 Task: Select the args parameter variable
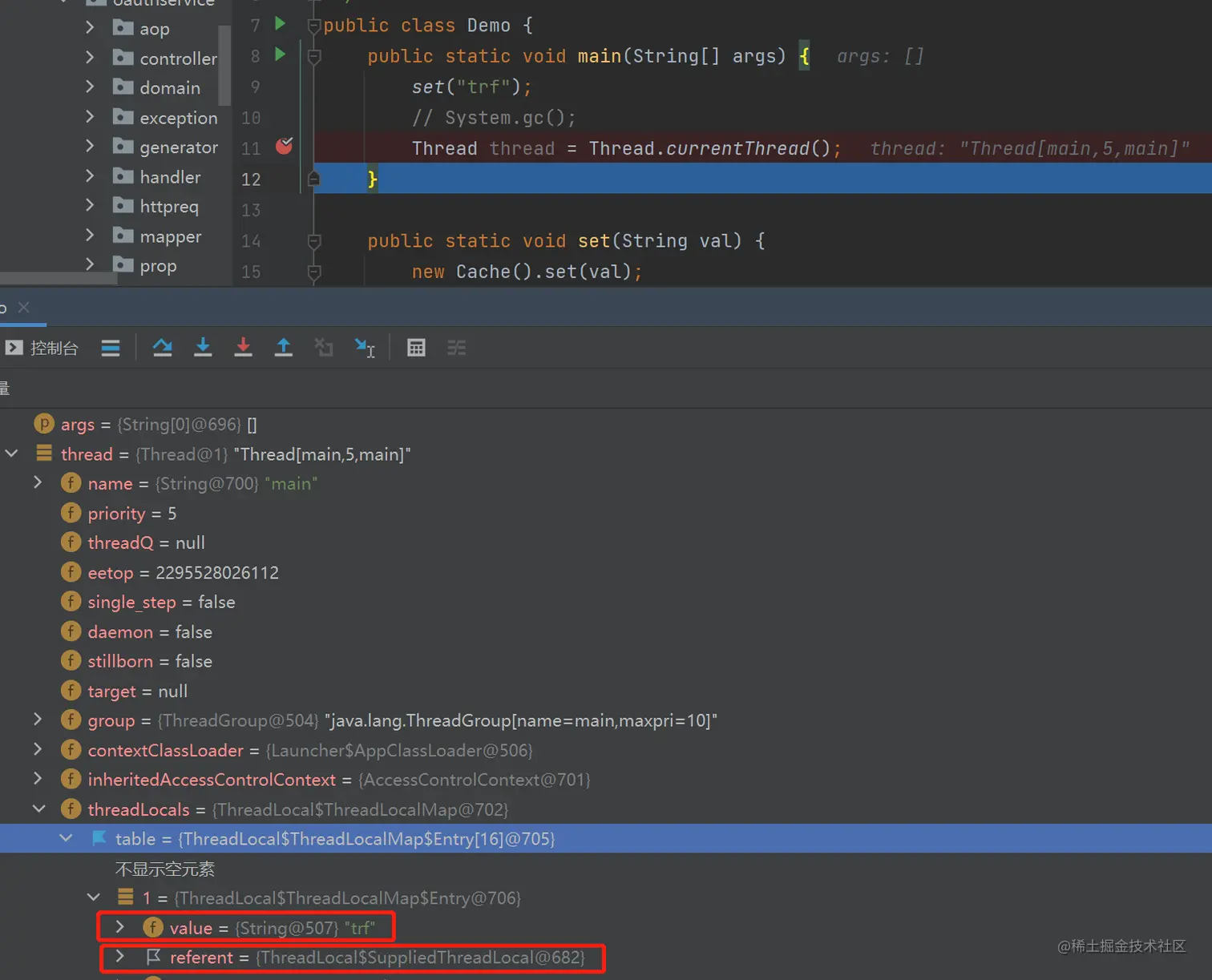[146, 424]
